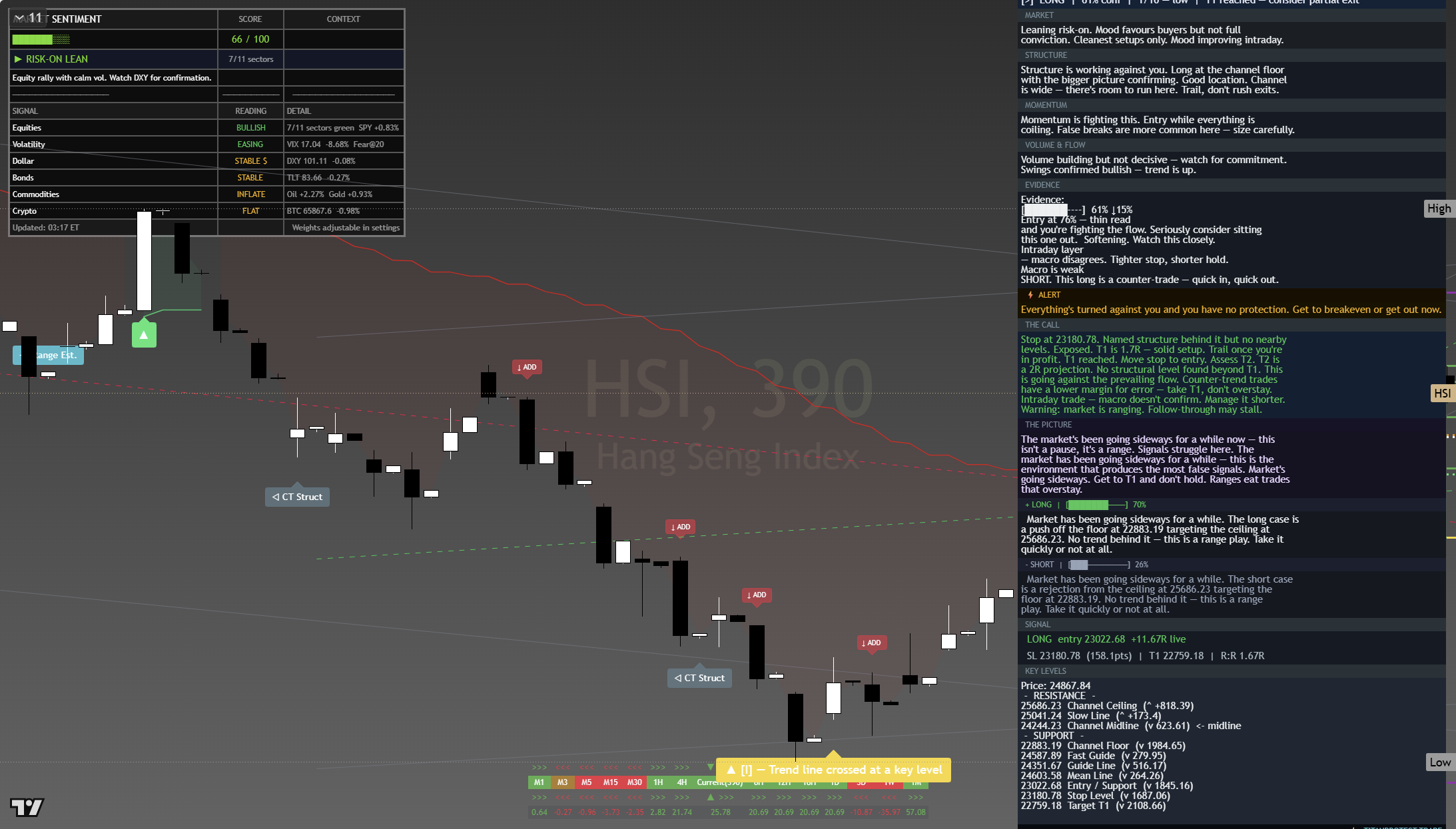Click the 'EASING' reading cell

250,144
